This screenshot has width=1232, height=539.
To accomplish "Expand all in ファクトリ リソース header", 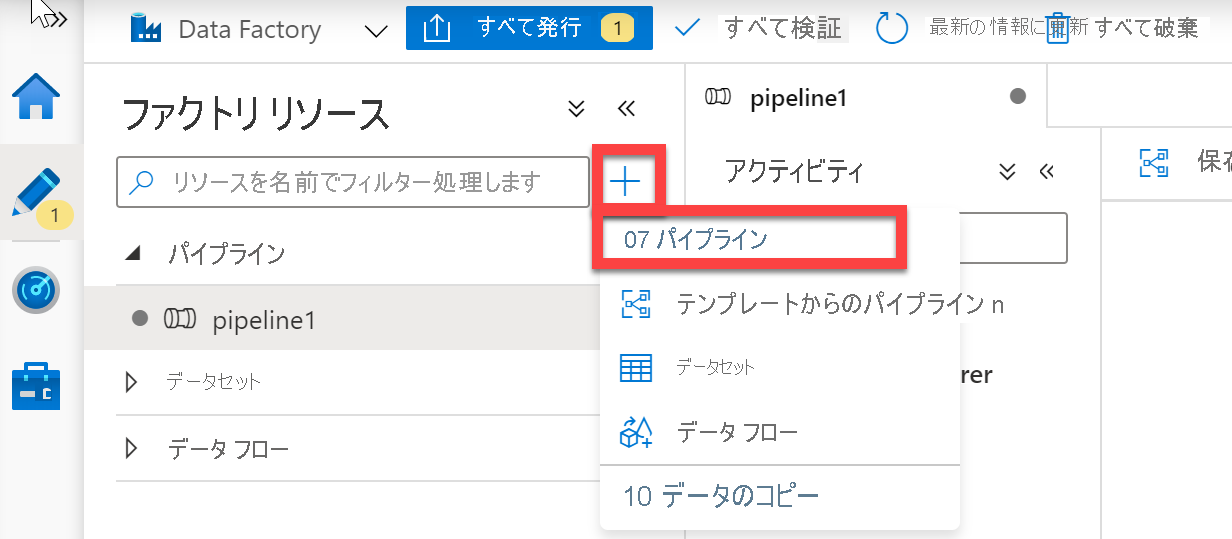I will [576, 109].
